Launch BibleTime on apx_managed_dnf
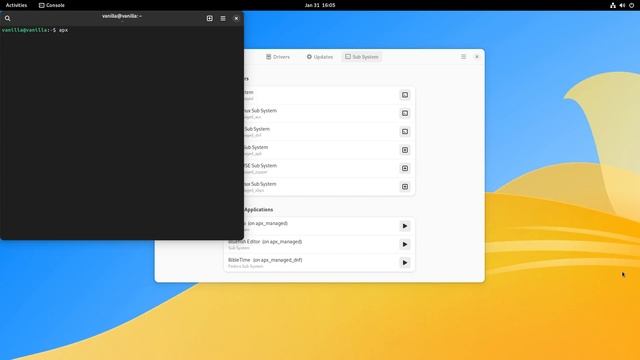640x360 pixels. pyautogui.click(x=404, y=263)
